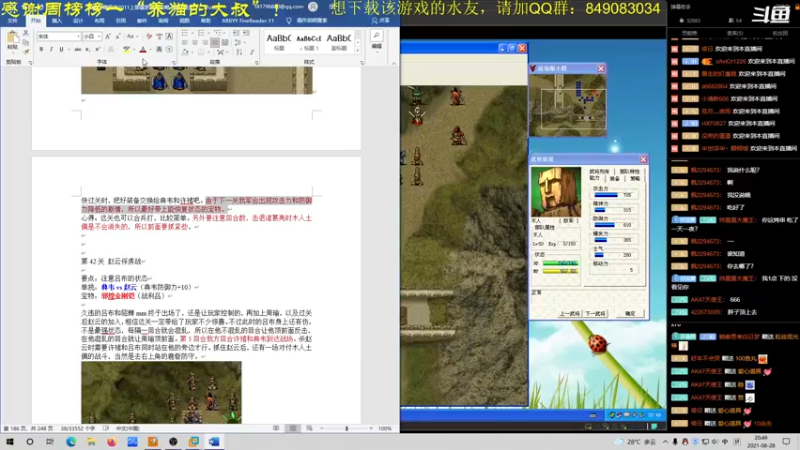Click the Shading paint bucket icon
Screen dimensions: 800x450
pyautogui.click(x=185, y=52)
